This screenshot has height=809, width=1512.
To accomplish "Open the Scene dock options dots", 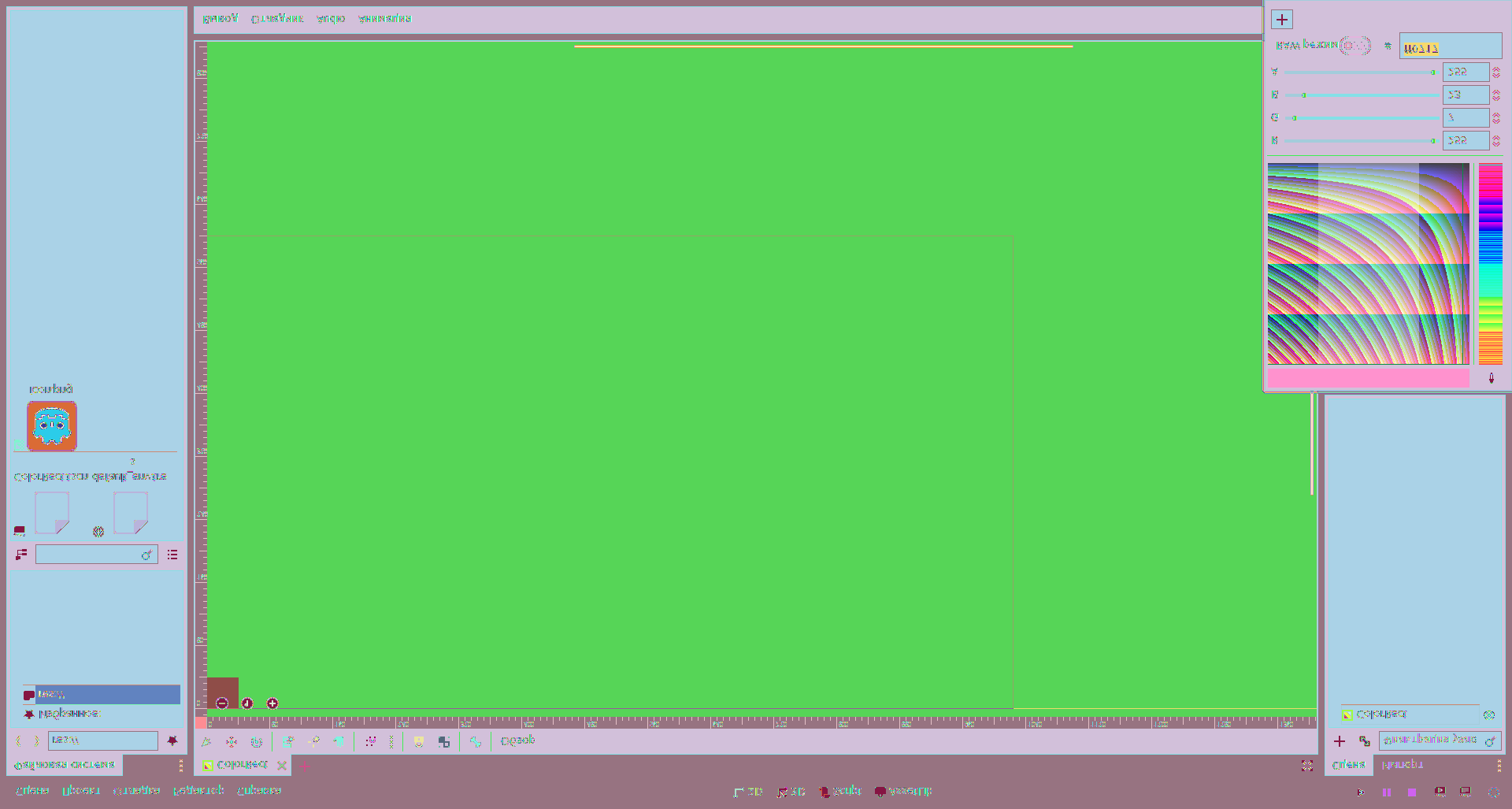I will [1499, 766].
